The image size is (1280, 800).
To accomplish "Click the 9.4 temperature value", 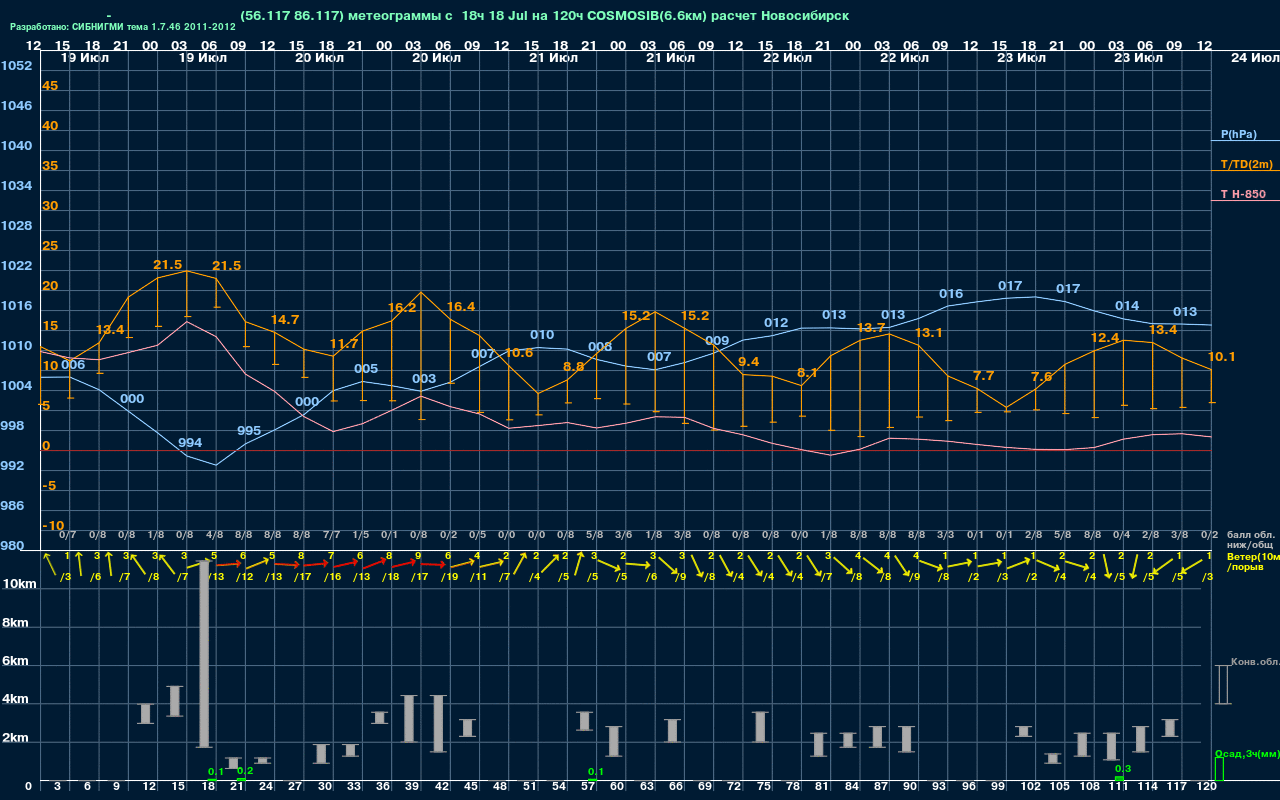I will 749,362.
